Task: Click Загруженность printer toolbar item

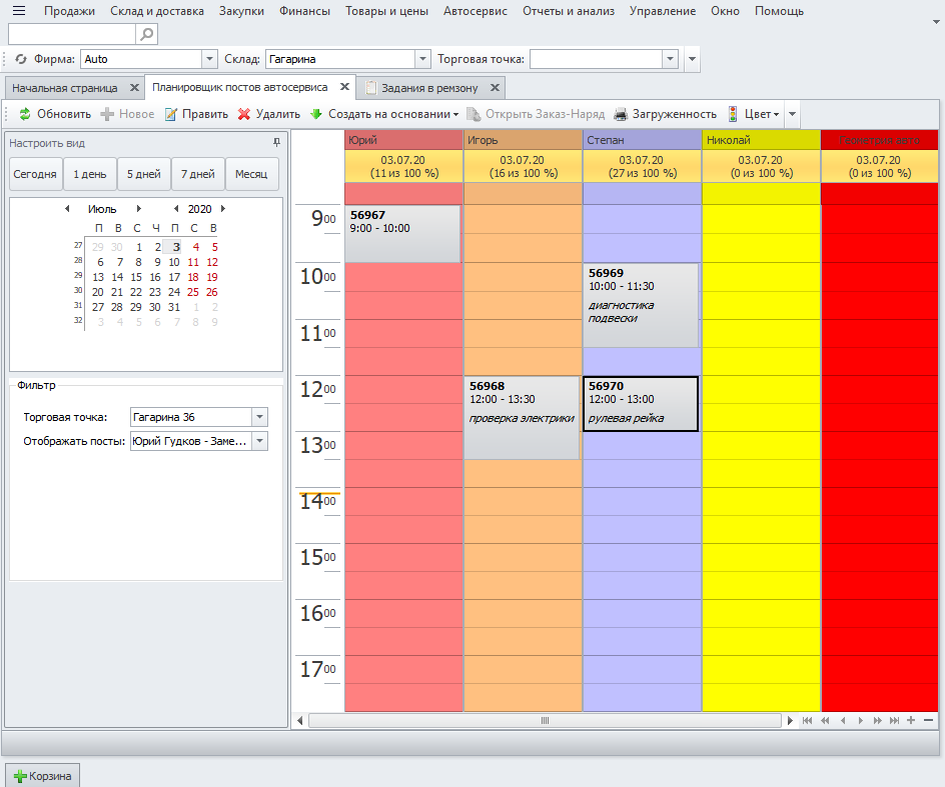Action: coord(665,114)
